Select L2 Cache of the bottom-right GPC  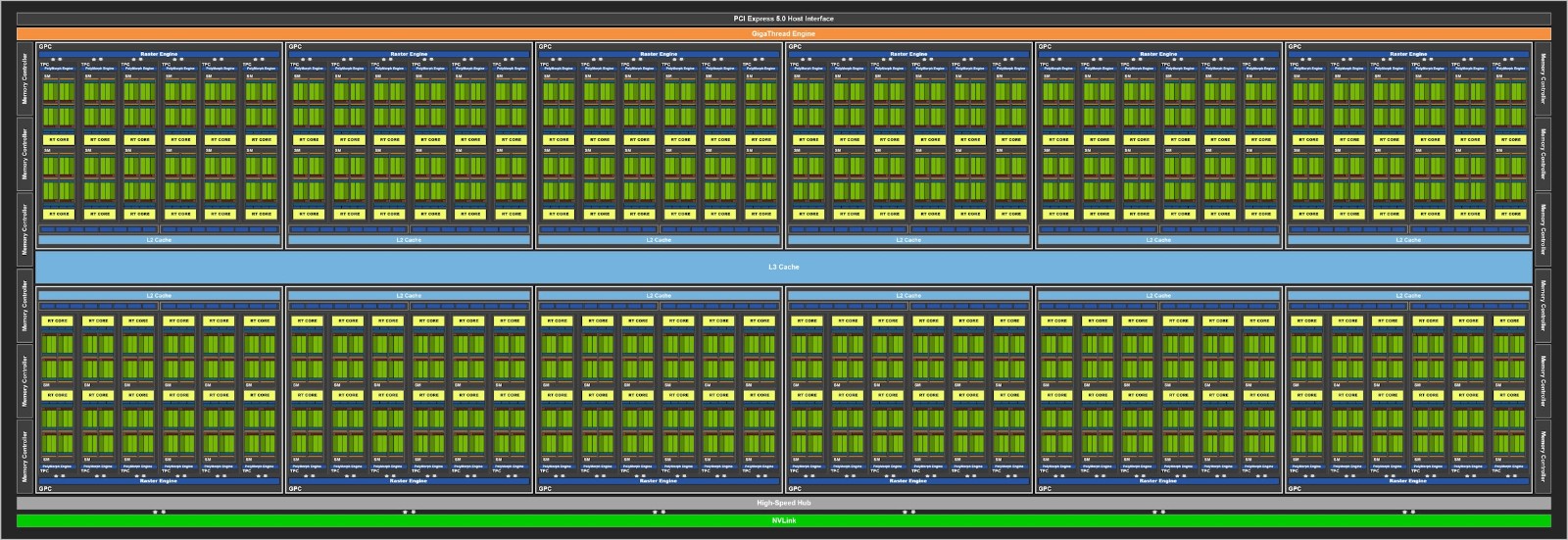(1408, 295)
